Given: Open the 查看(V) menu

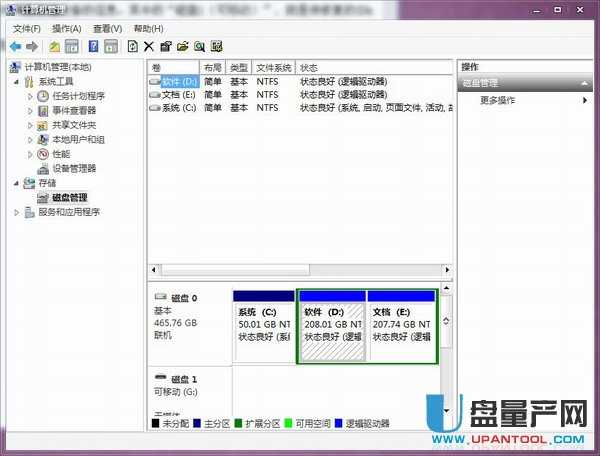Looking at the screenshot, I should point(107,29).
